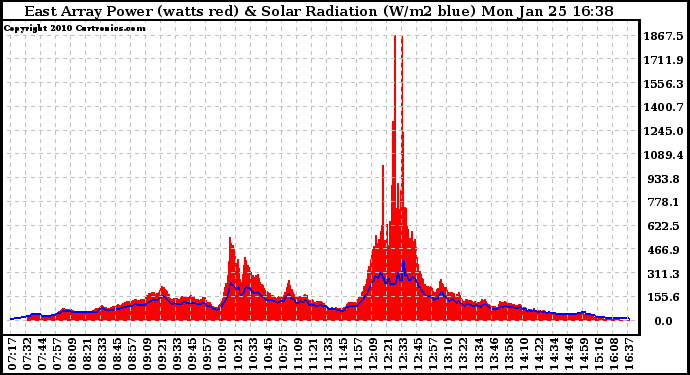Click the 13:10 time label
The width and height of the screenshot is (690, 375).
[448, 354]
